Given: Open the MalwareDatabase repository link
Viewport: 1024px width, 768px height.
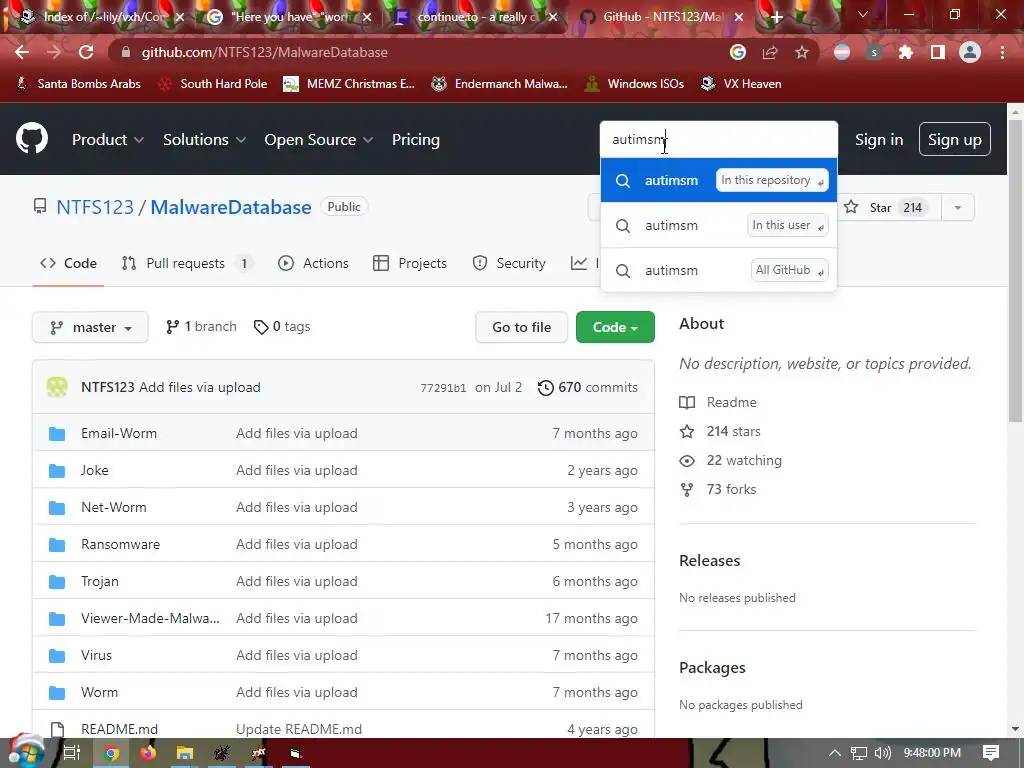Looking at the screenshot, I should pos(231,208).
